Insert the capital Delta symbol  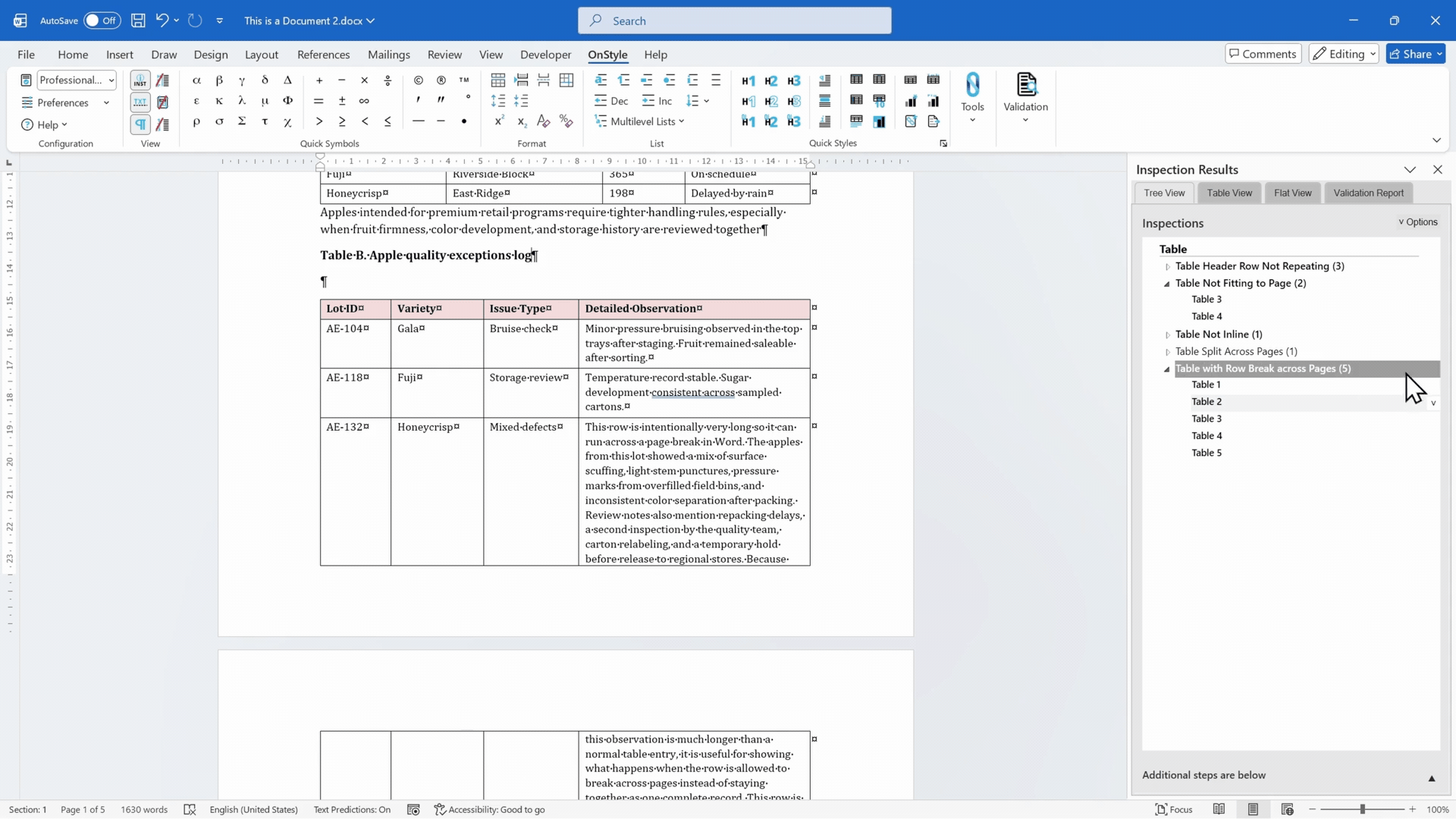[287, 80]
